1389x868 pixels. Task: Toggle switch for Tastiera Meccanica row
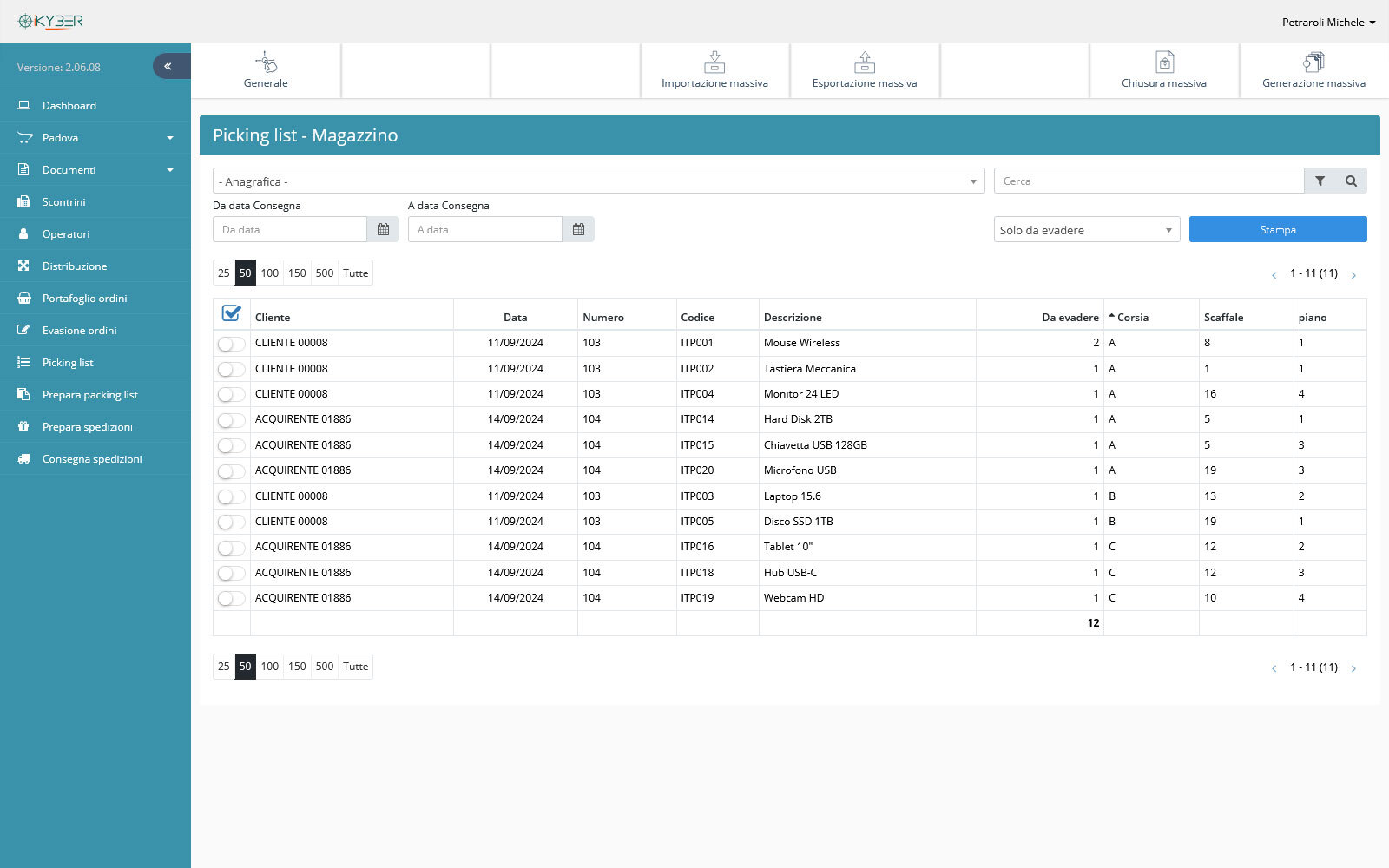(x=231, y=369)
